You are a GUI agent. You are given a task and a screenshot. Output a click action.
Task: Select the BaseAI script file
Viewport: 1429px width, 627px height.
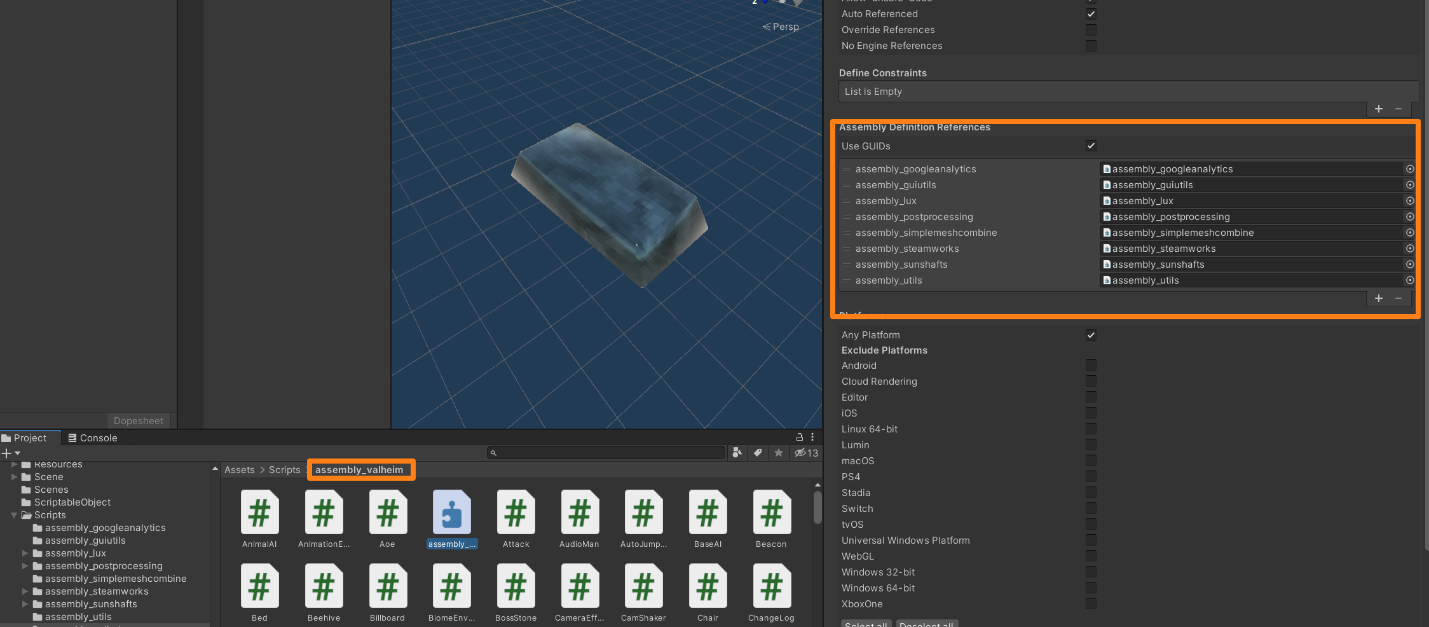click(x=707, y=519)
